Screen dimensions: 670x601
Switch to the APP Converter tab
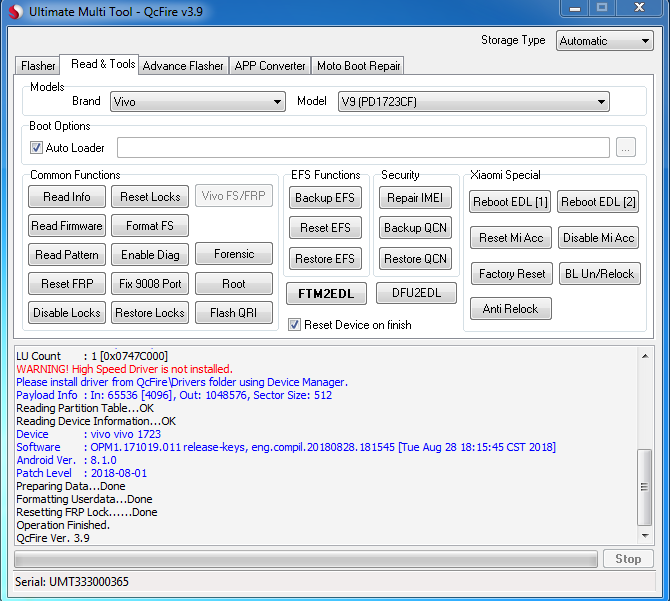(x=270, y=66)
